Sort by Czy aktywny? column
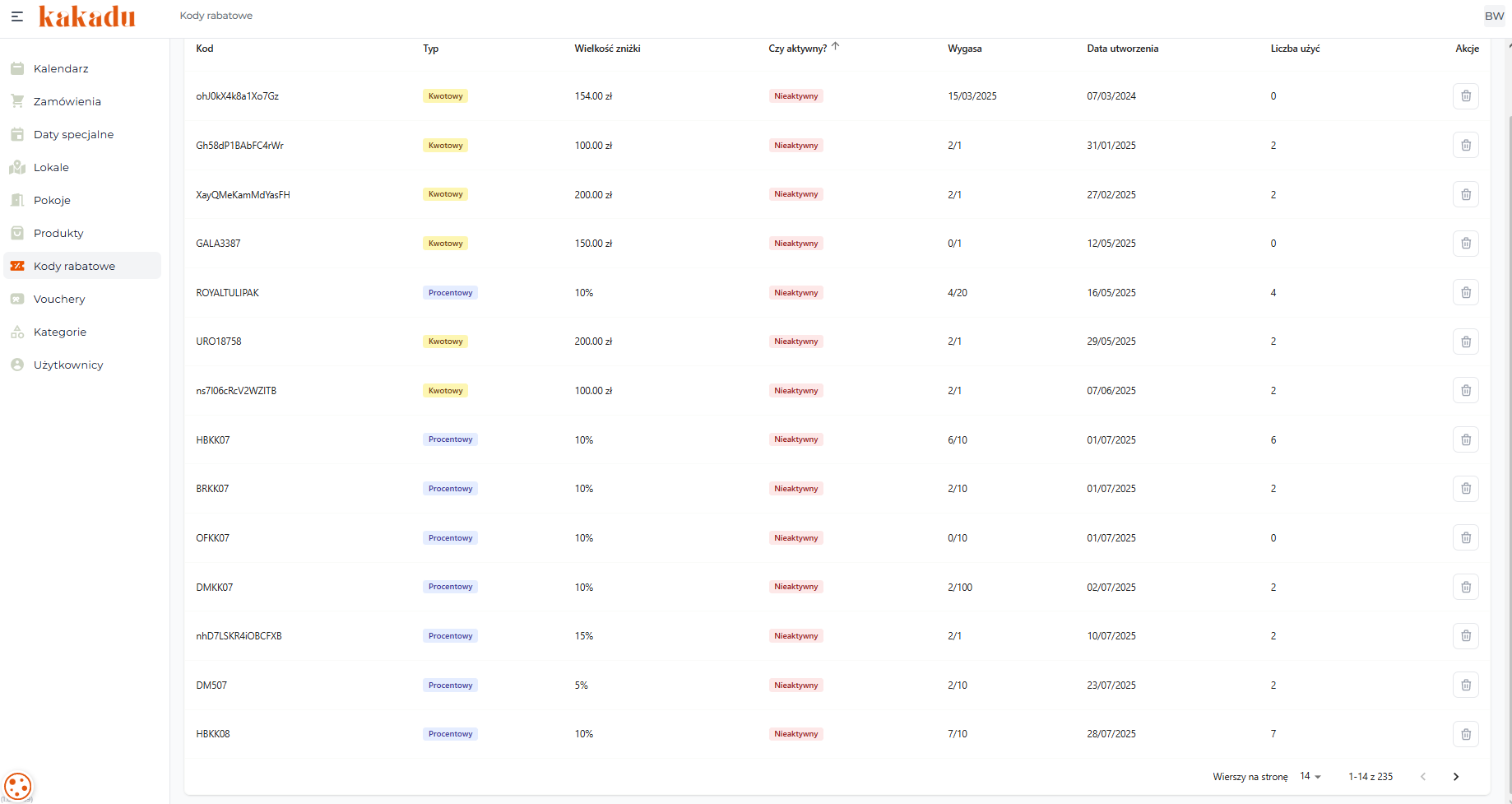1512x804 pixels. (x=797, y=49)
